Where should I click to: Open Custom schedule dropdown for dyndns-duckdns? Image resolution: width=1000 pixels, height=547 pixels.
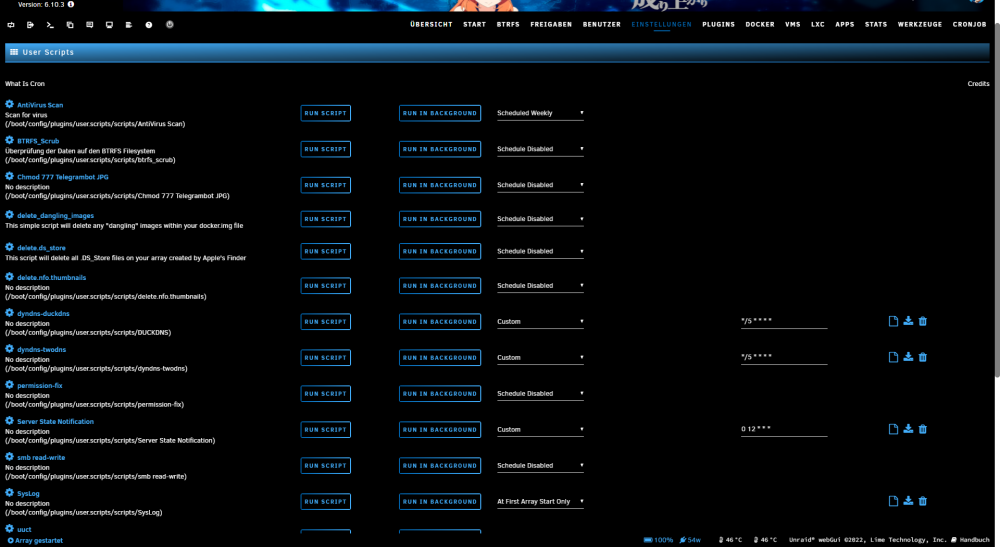click(540, 321)
